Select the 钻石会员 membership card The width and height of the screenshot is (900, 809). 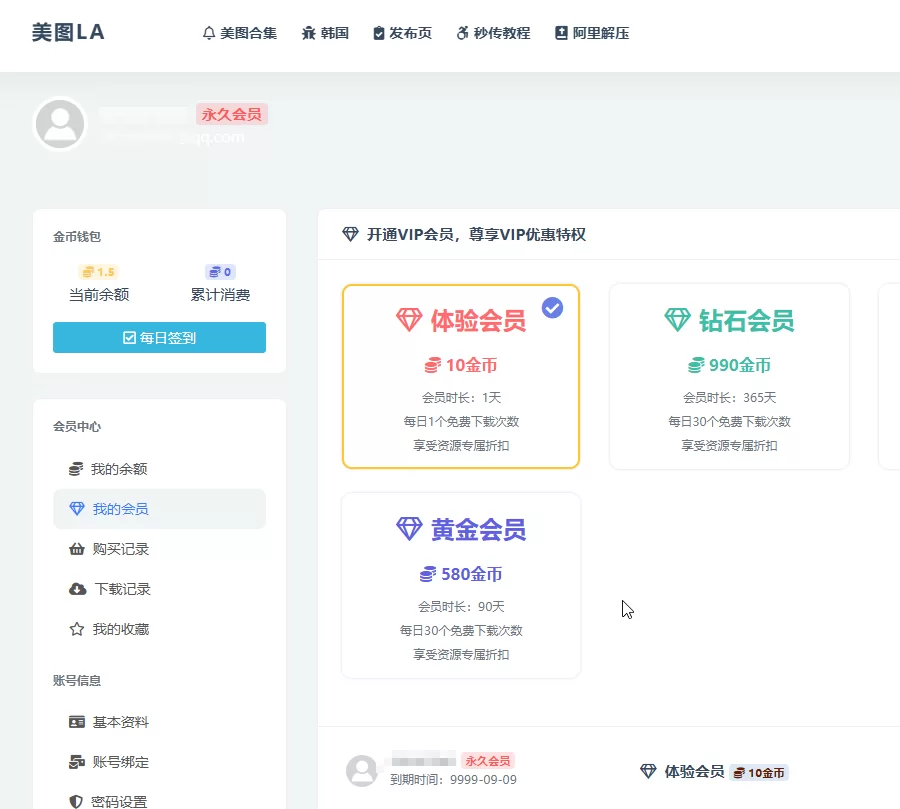coord(729,377)
